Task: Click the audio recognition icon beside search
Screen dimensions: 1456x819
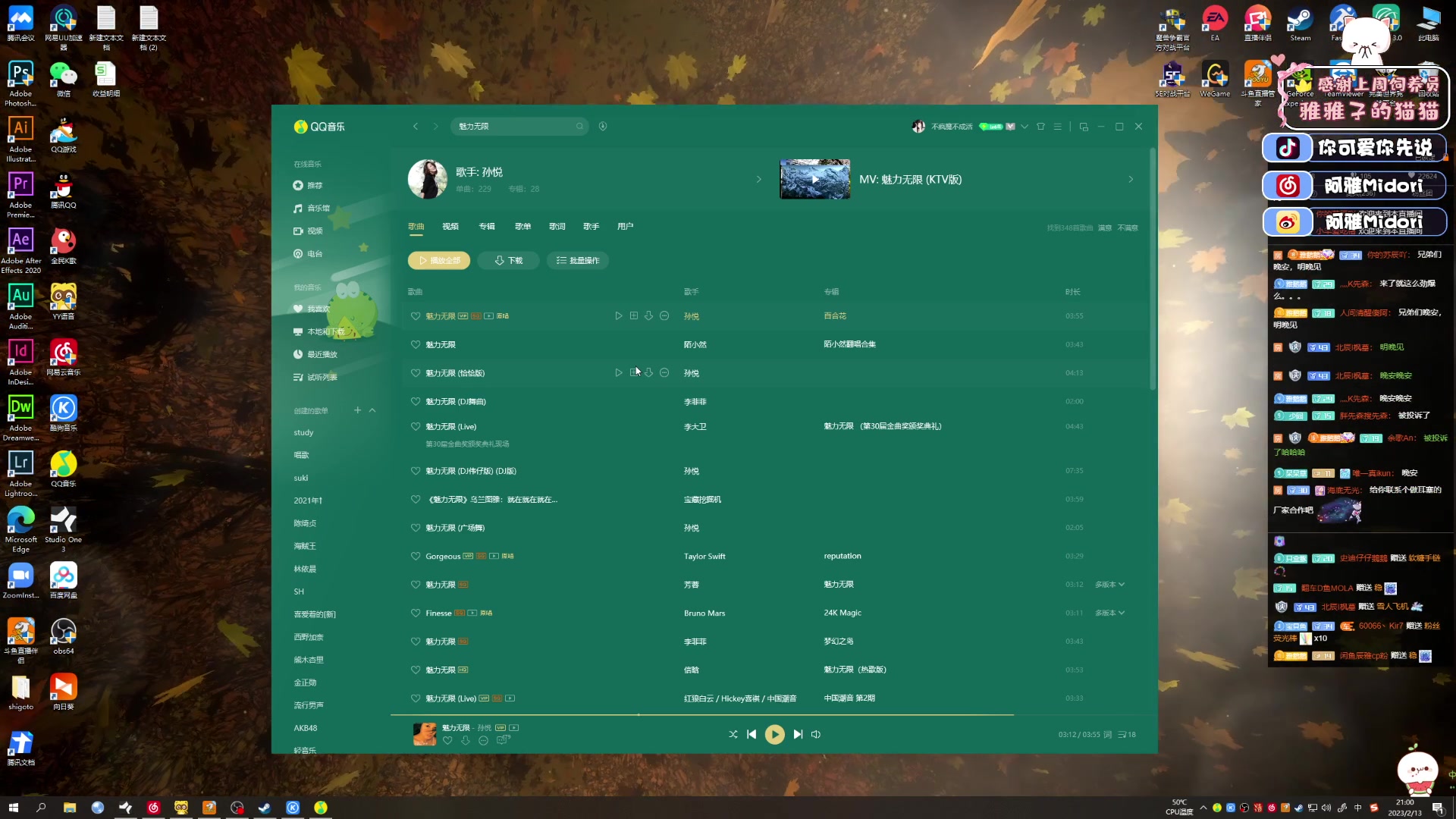Action: click(603, 127)
